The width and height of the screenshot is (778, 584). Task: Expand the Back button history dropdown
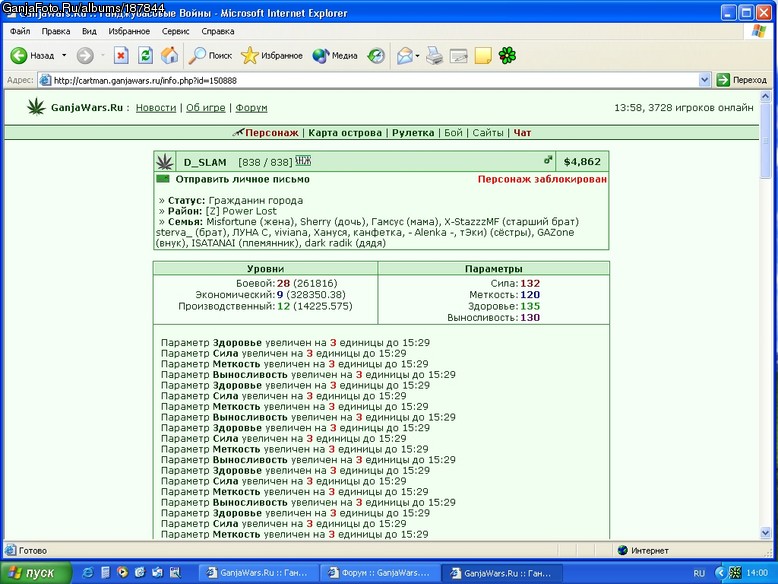[x=64, y=56]
